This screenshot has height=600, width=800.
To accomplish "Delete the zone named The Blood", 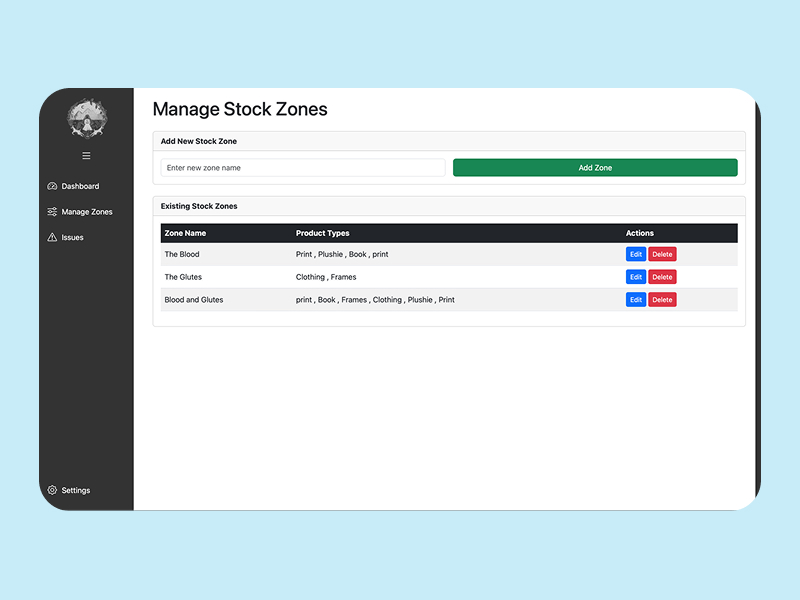I will tap(662, 254).
